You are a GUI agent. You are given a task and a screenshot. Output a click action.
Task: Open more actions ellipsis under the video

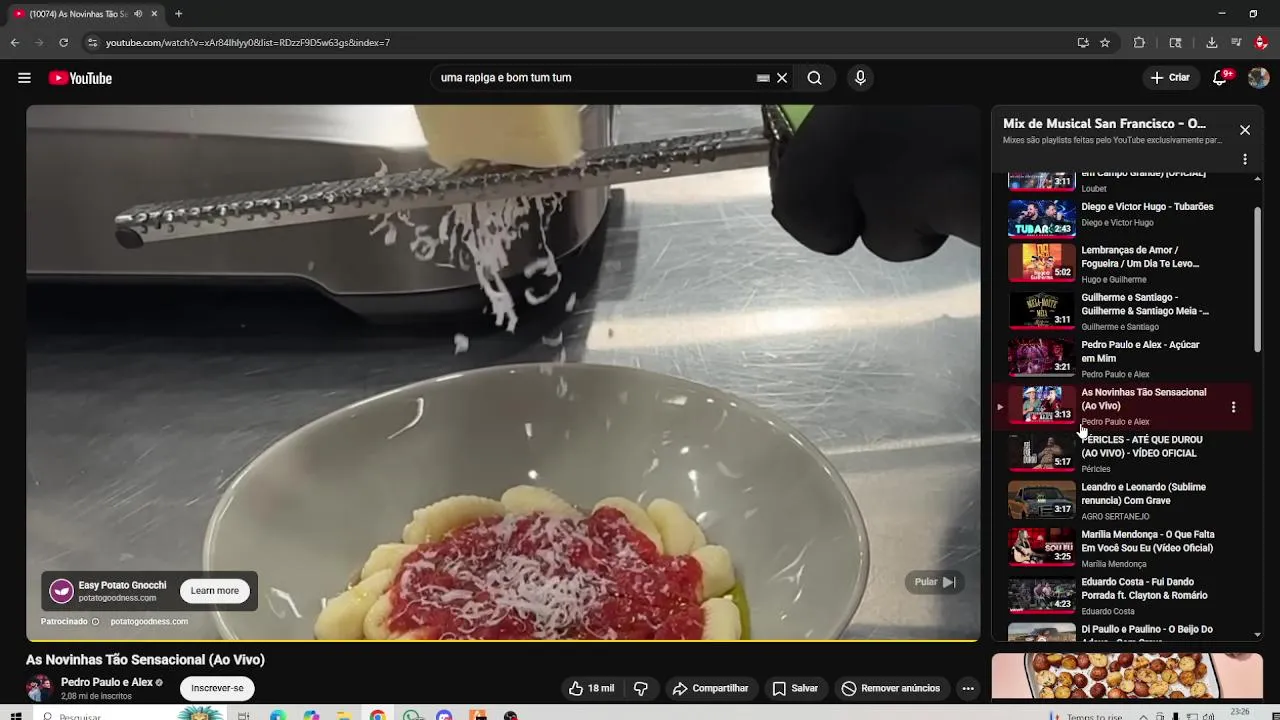coord(968,688)
